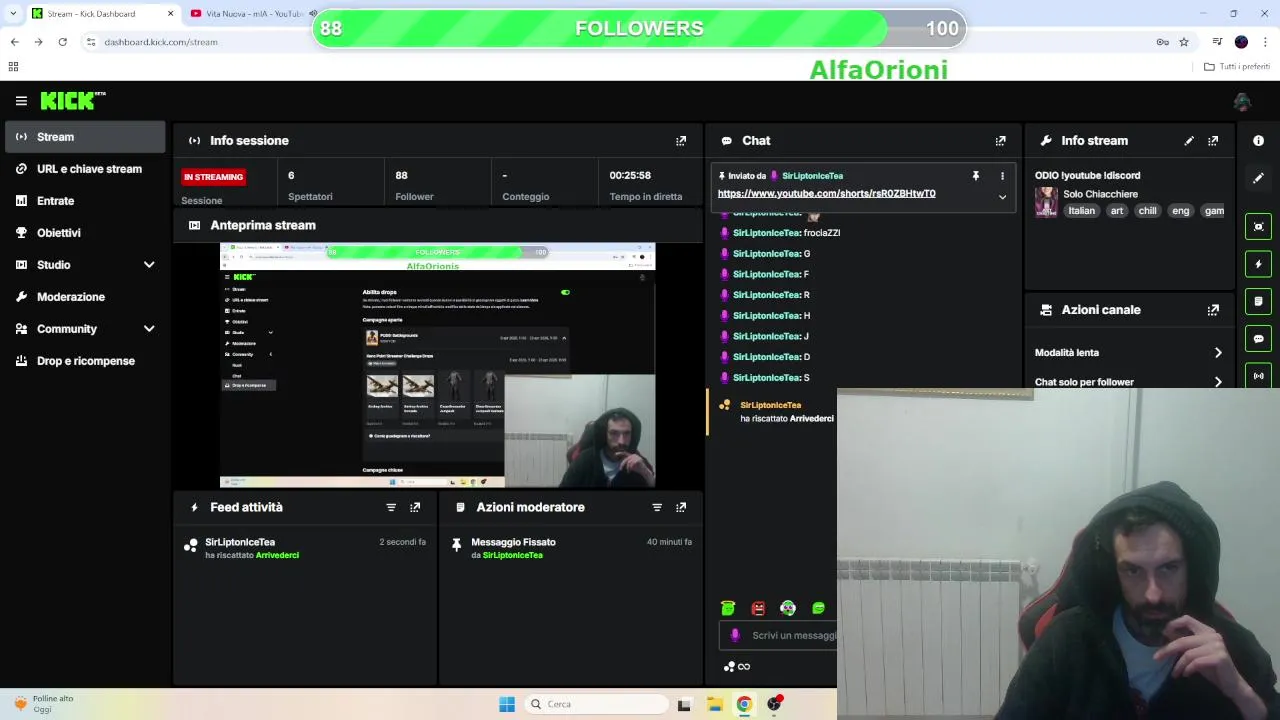Screen dimensions: 1280x720
Task: Toggle chat panel in right rail
Action: click(x=1258, y=339)
